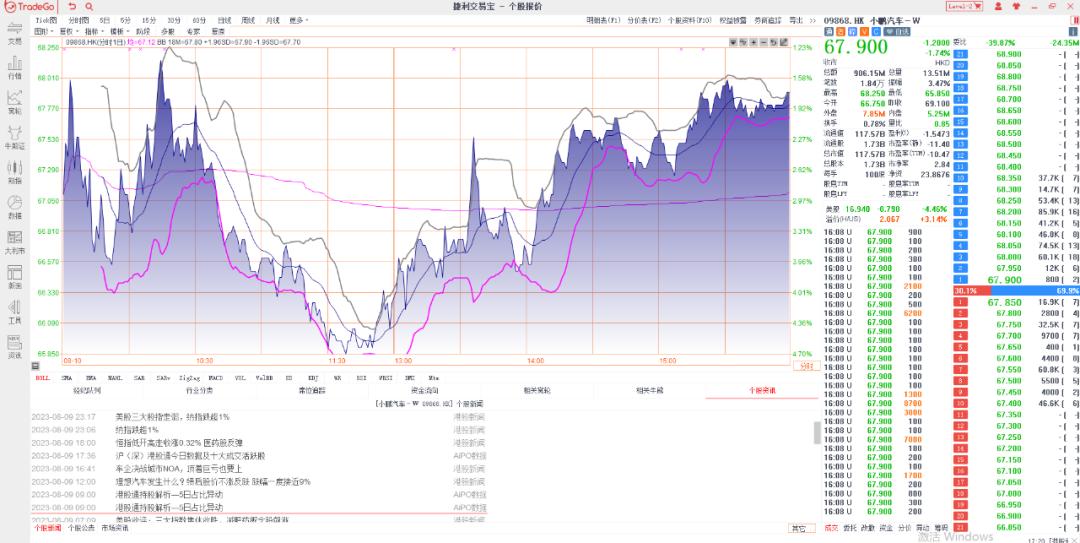Toggle the SAR indicator
The width and height of the screenshot is (1080, 543).
(x=139, y=378)
